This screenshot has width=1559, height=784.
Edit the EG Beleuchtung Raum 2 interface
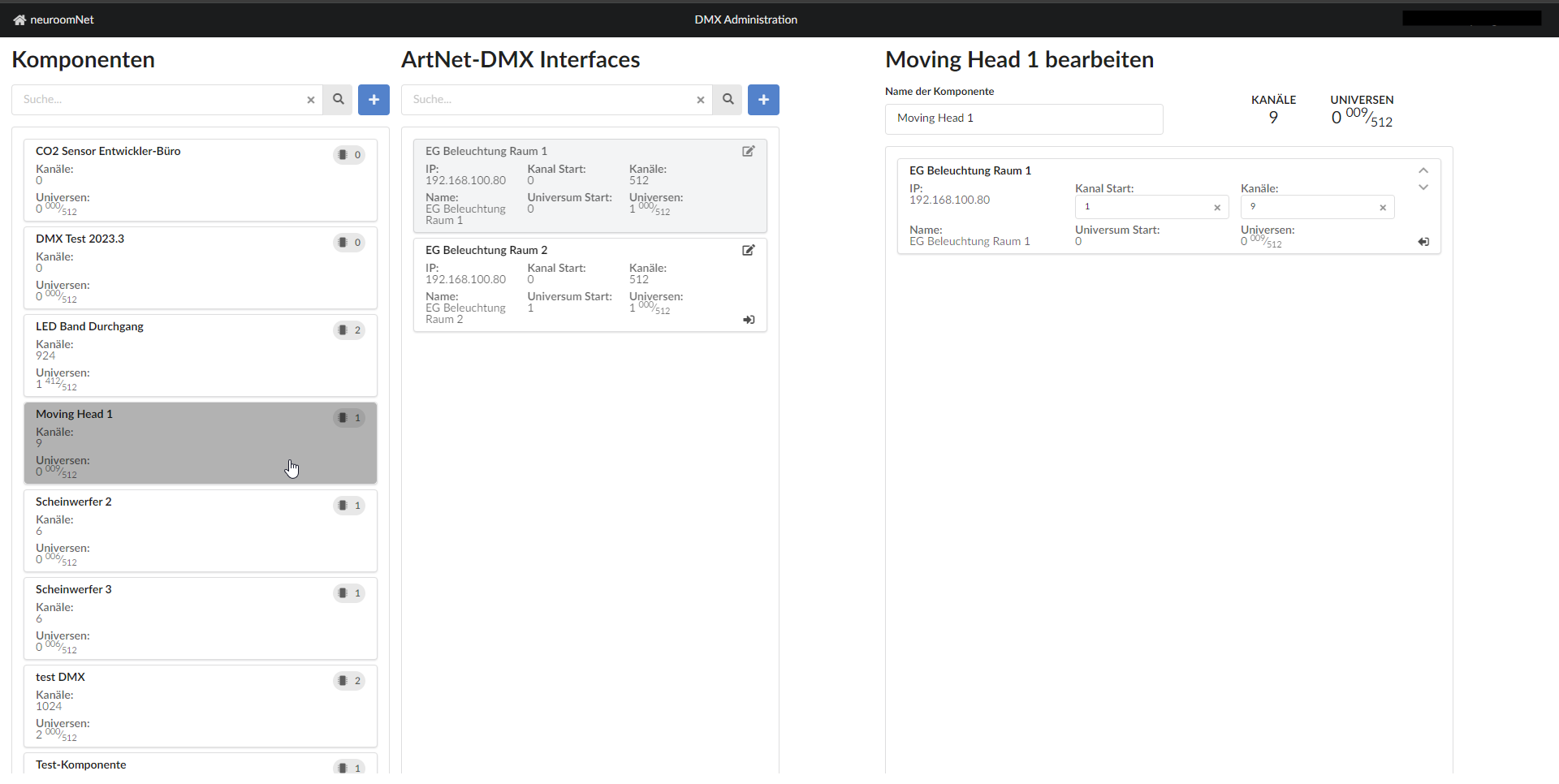coord(748,250)
